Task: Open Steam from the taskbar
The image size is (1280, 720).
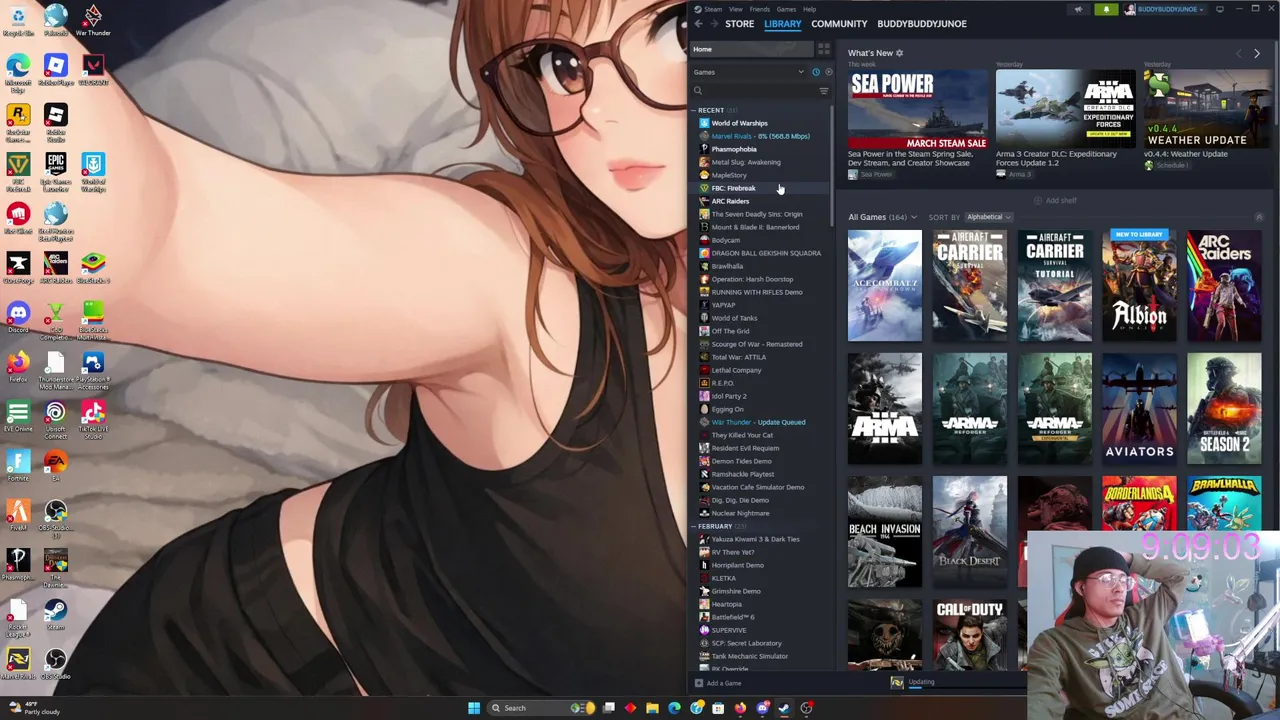Action: point(784,708)
